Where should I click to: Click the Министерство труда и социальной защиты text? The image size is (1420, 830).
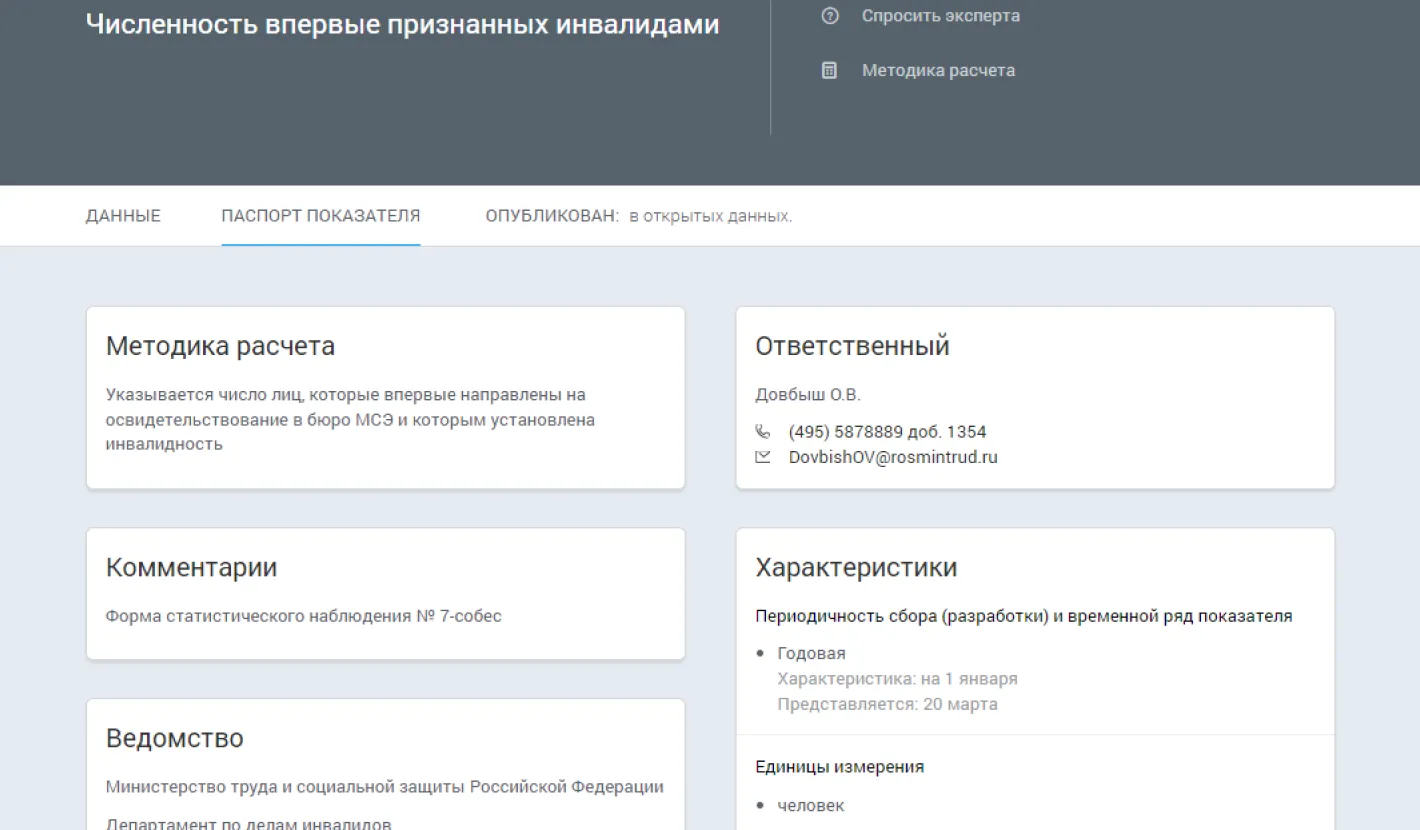[x=384, y=787]
